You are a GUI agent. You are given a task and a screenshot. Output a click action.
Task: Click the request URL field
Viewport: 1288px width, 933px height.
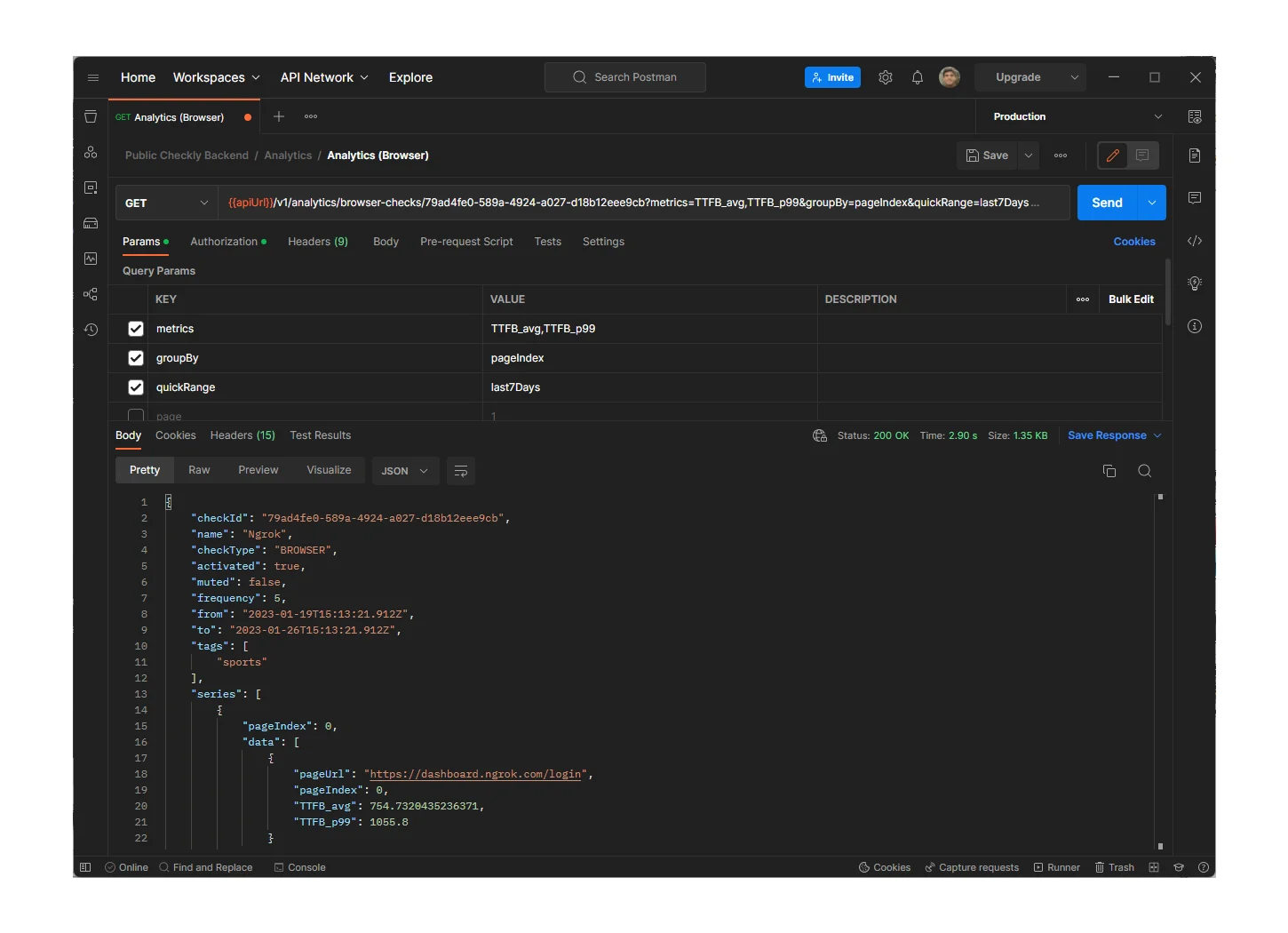[x=644, y=203]
